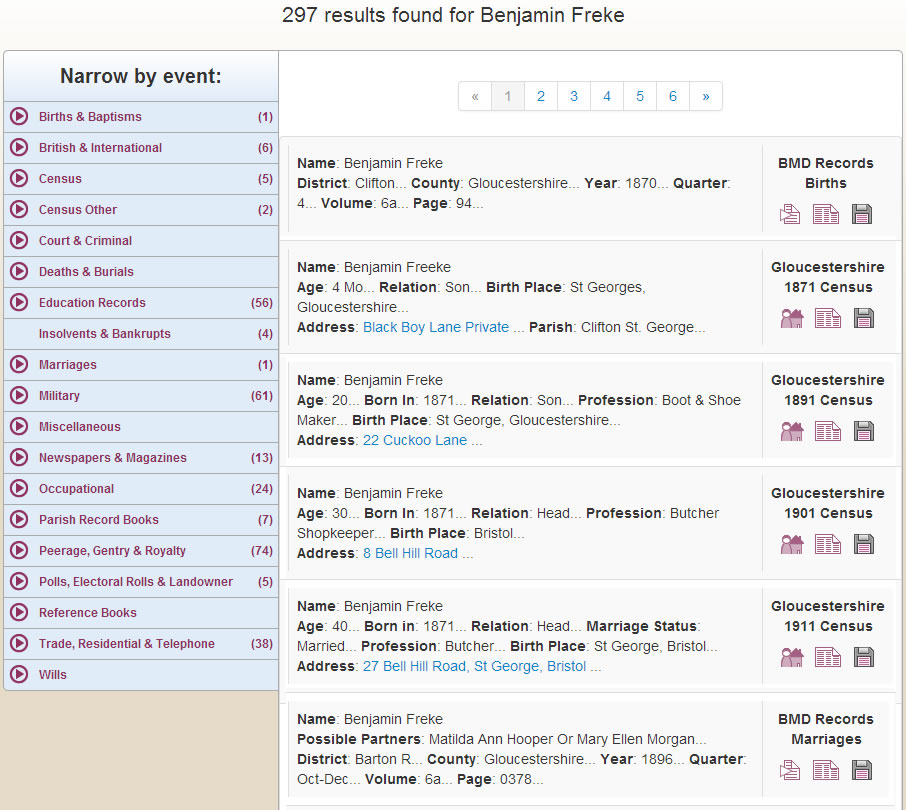906x810 pixels.
Task: Open original page image for 1870 BMD Births record
Action: click(826, 214)
